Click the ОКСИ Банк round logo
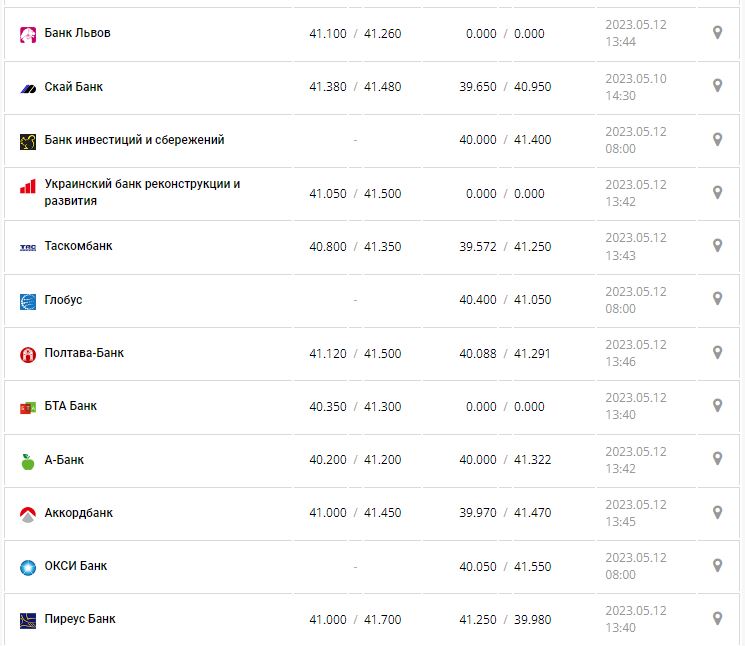 tap(28, 567)
